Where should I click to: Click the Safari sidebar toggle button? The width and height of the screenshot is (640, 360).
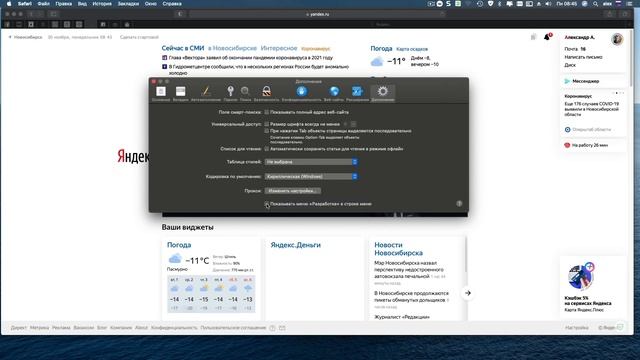point(53,14)
